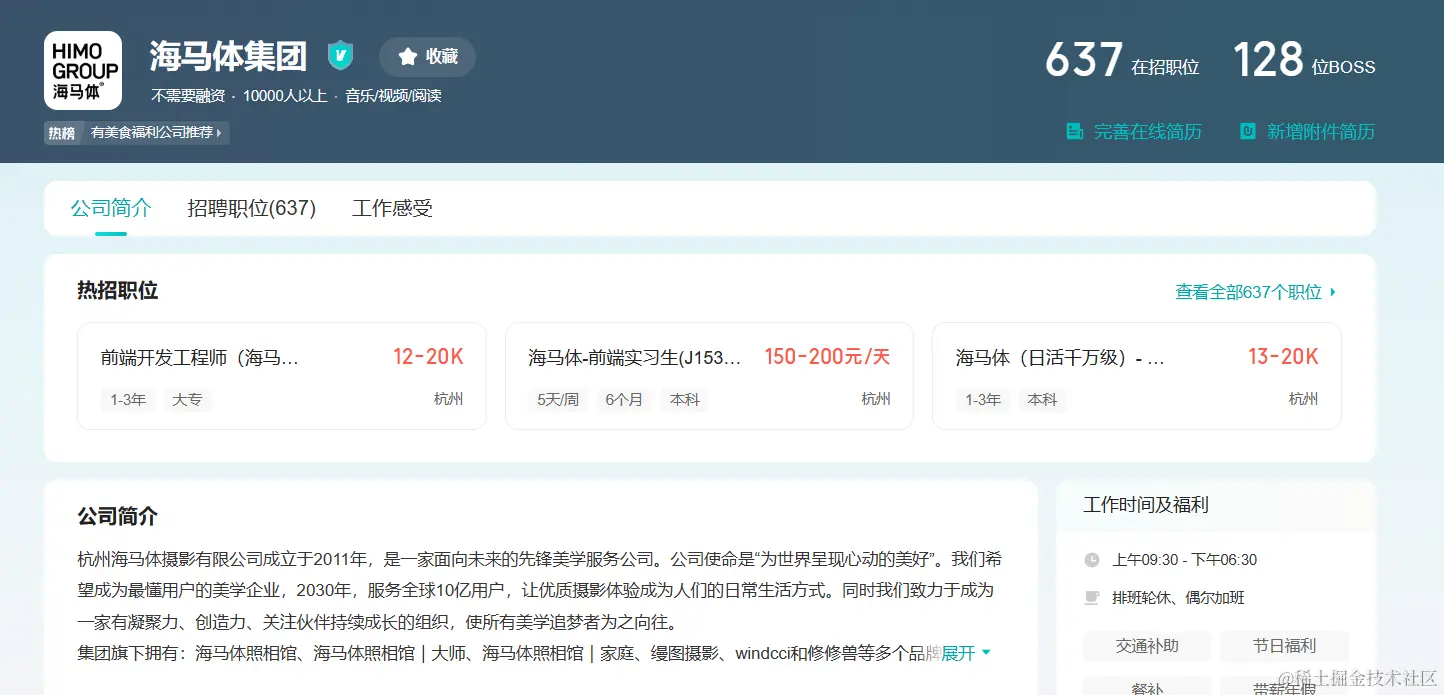This screenshot has height=695, width=1444.
Task: Switch to the 招聘职位(637) tab
Action: click(252, 208)
